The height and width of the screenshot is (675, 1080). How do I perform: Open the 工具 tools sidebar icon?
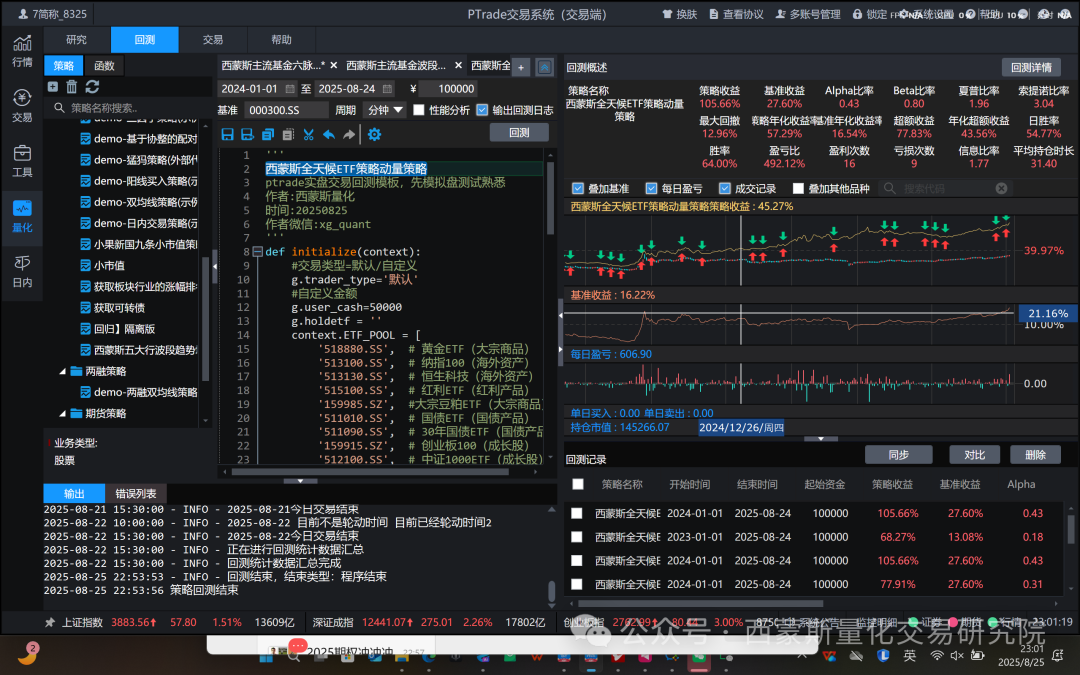[x=22, y=161]
